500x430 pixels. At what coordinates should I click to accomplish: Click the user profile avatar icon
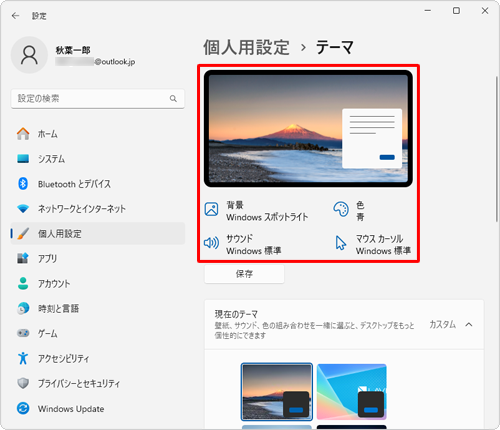[29, 55]
